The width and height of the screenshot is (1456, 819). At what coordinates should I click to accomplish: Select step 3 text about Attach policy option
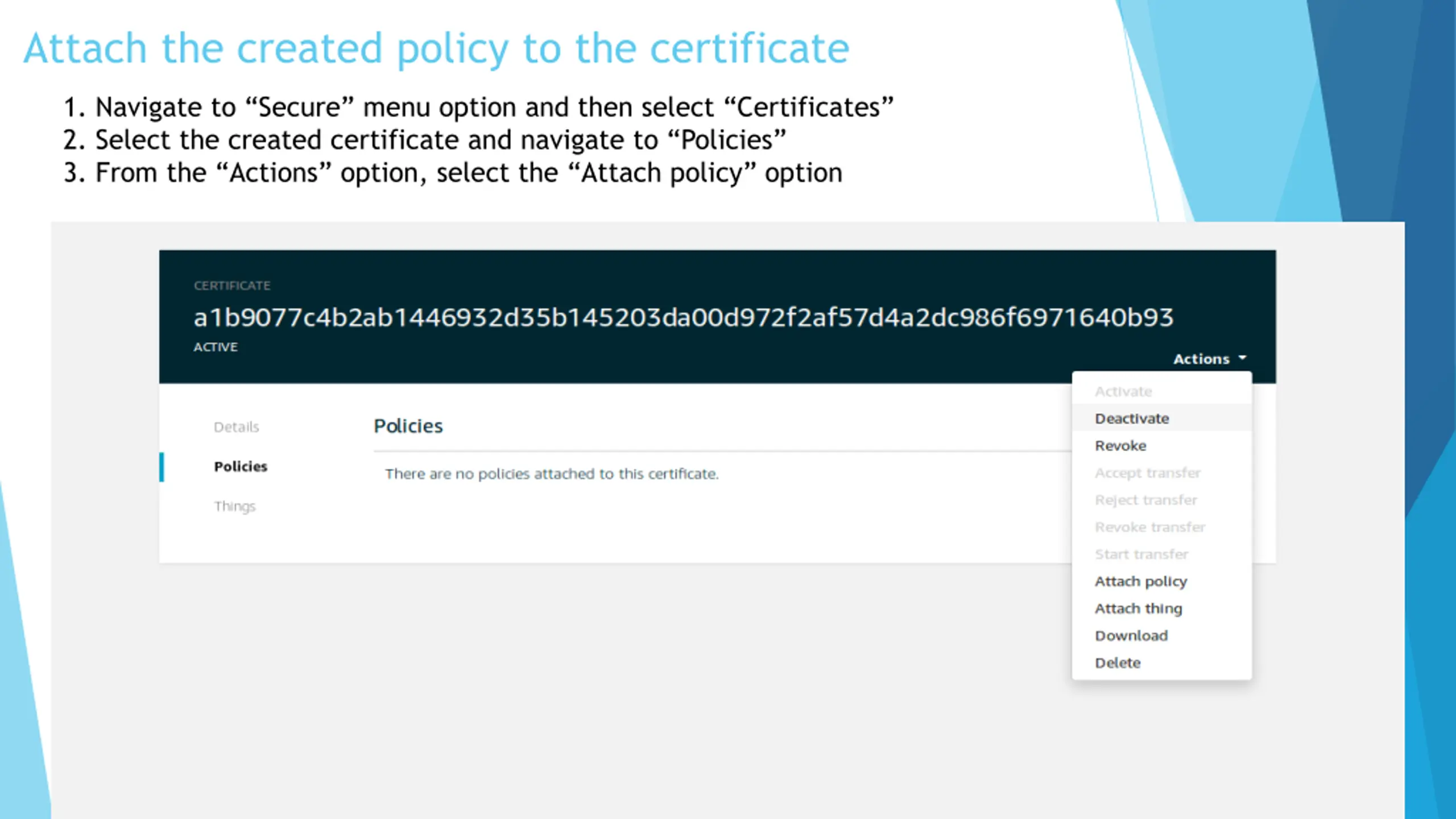coord(453,173)
